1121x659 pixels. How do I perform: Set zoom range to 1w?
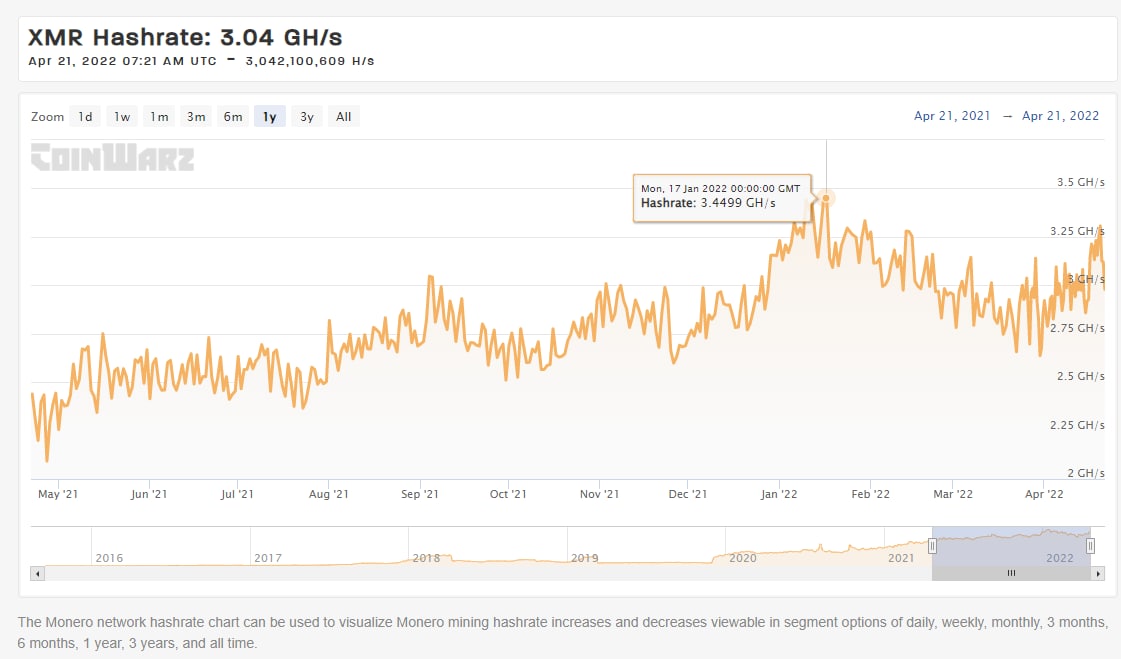(122, 117)
